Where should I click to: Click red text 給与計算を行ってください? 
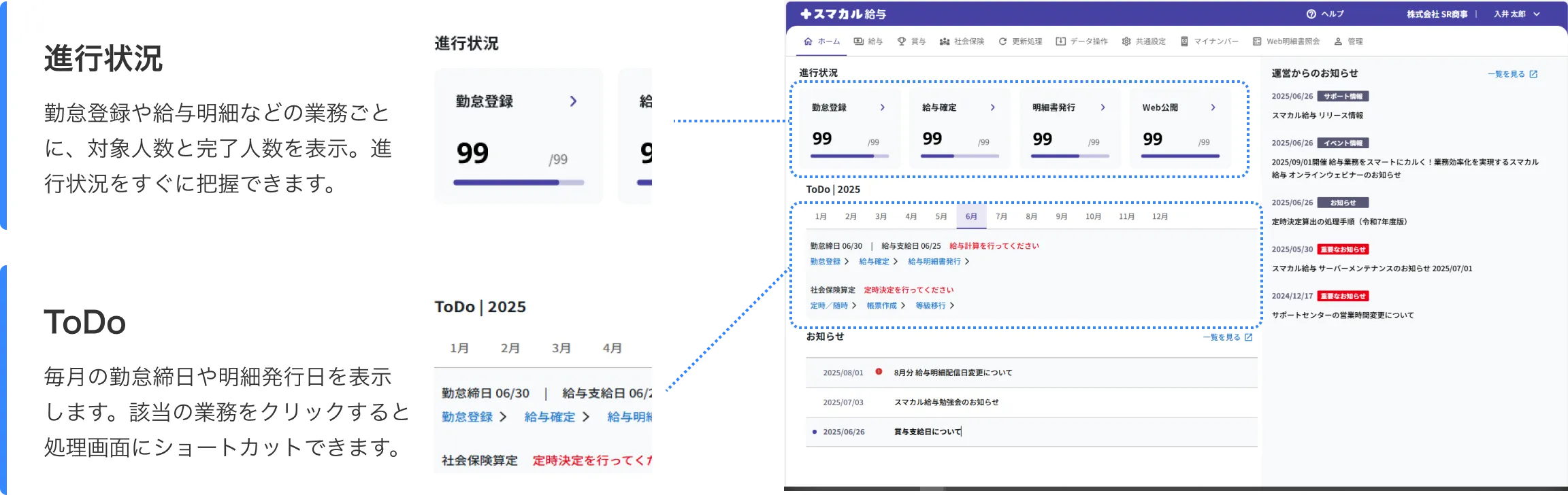point(994,246)
